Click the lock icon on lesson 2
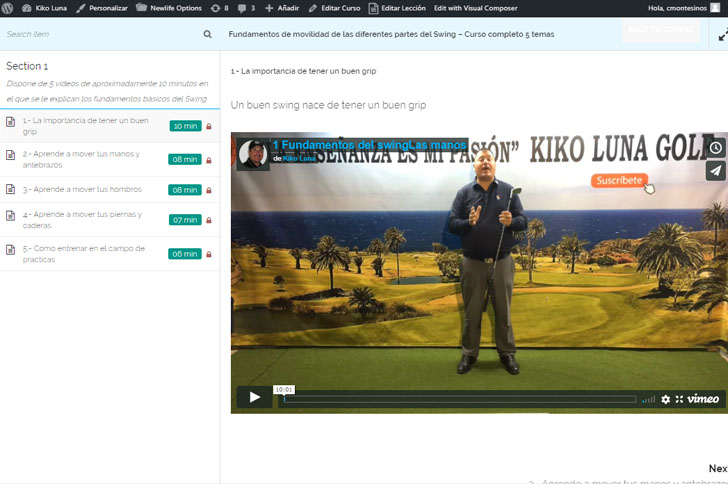Image resolution: width=728 pixels, height=484 pixels. [209, 160]
